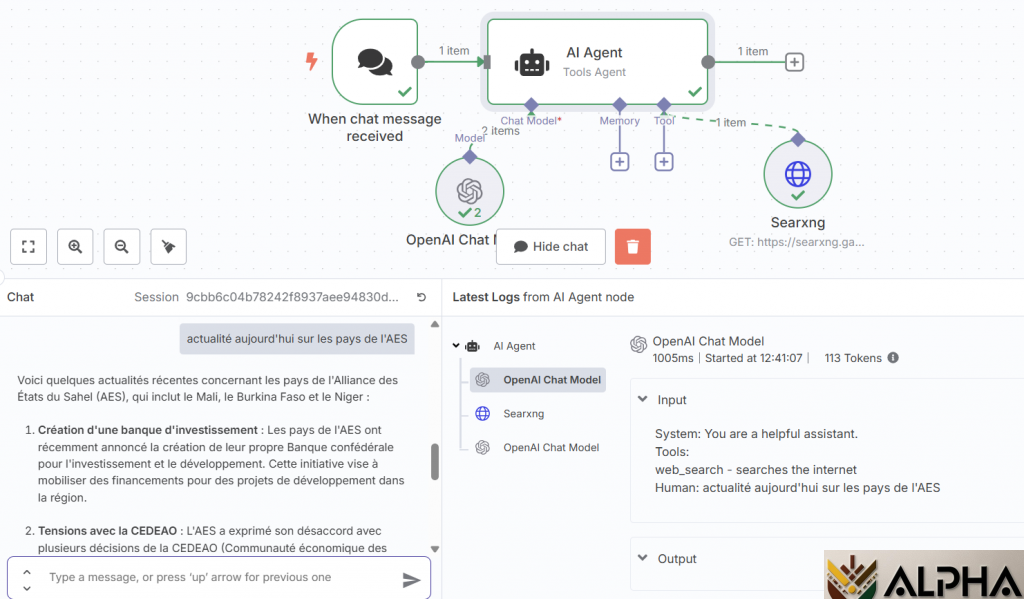The height and width of the screenshot is (599, 1024).
Task: Add a node to the Tool connector
Action: [663, 162]
